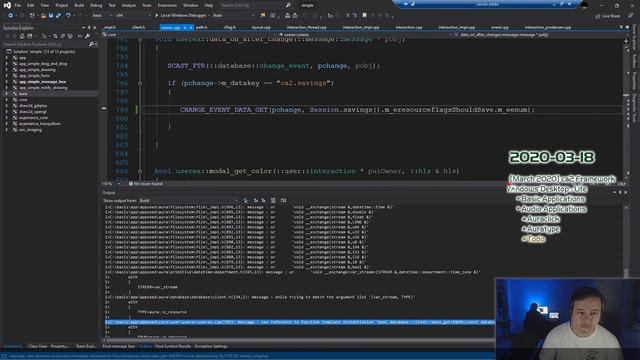640x360 pixels.
Task: Open the Build menu
Action: (x=79, y=5)
